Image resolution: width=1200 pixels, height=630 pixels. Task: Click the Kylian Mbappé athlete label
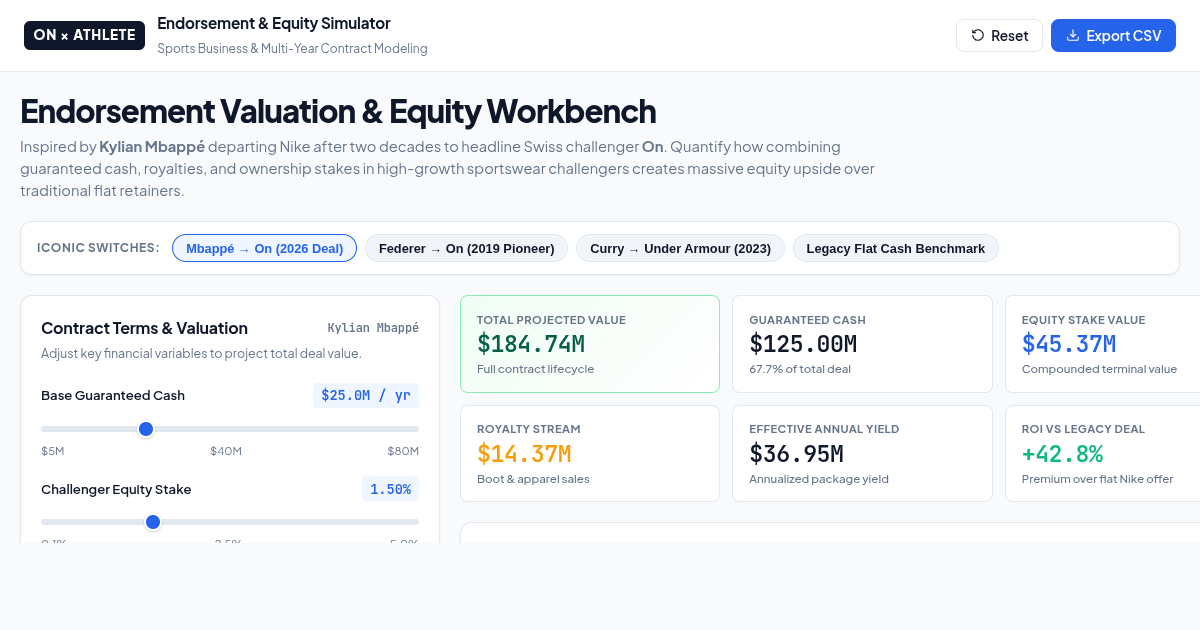click(x=373, y=328)
